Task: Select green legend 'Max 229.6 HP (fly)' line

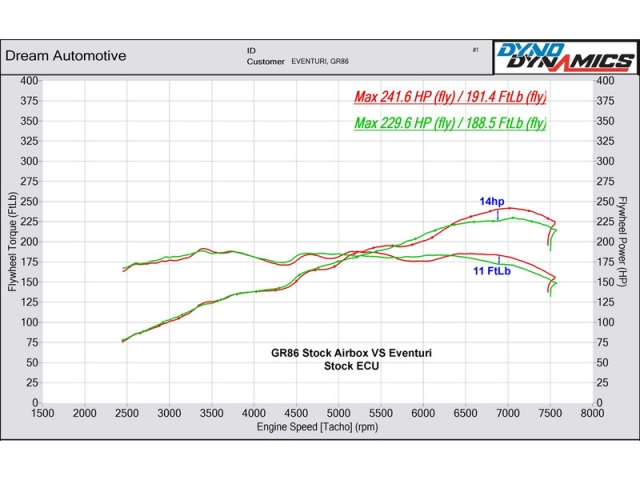Action: (450, 123)
